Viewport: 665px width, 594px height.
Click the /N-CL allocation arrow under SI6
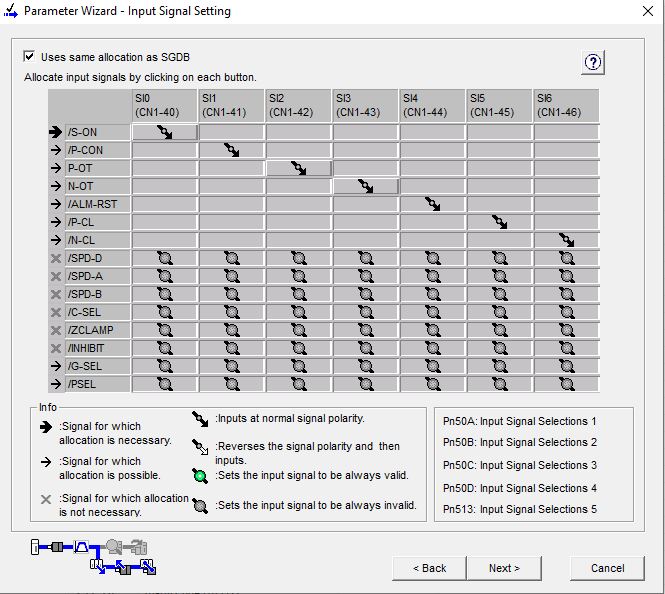(x=567, y=240)
